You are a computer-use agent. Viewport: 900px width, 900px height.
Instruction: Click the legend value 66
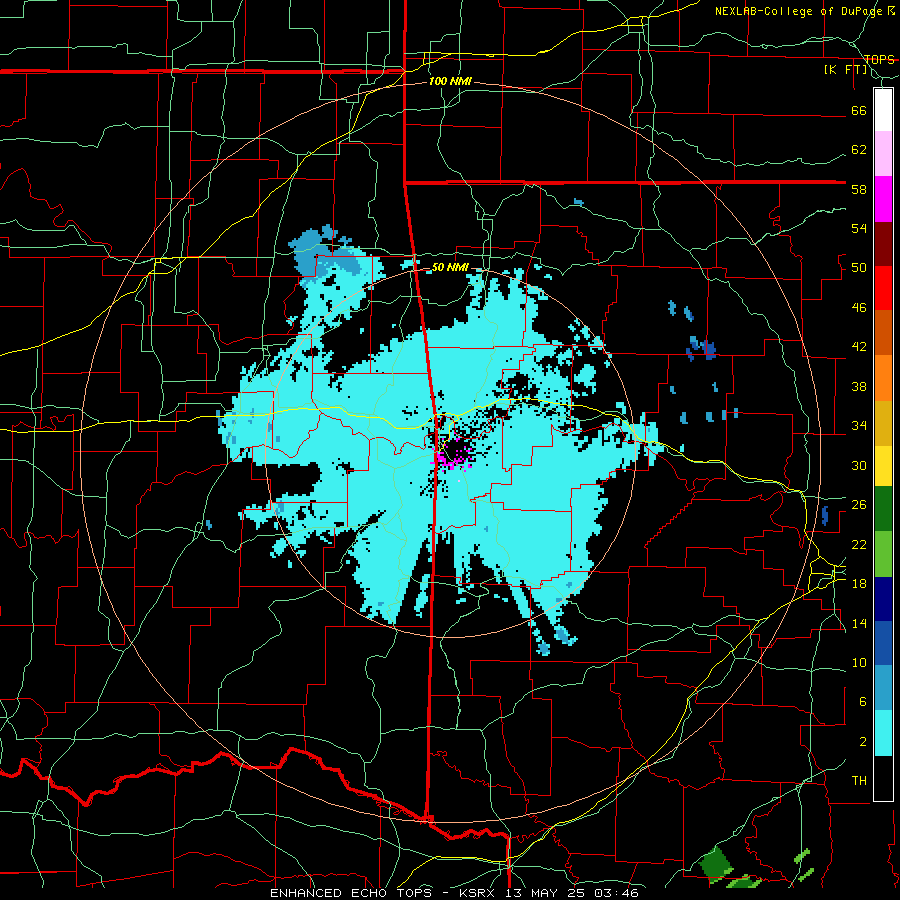(x=859, y=110)
